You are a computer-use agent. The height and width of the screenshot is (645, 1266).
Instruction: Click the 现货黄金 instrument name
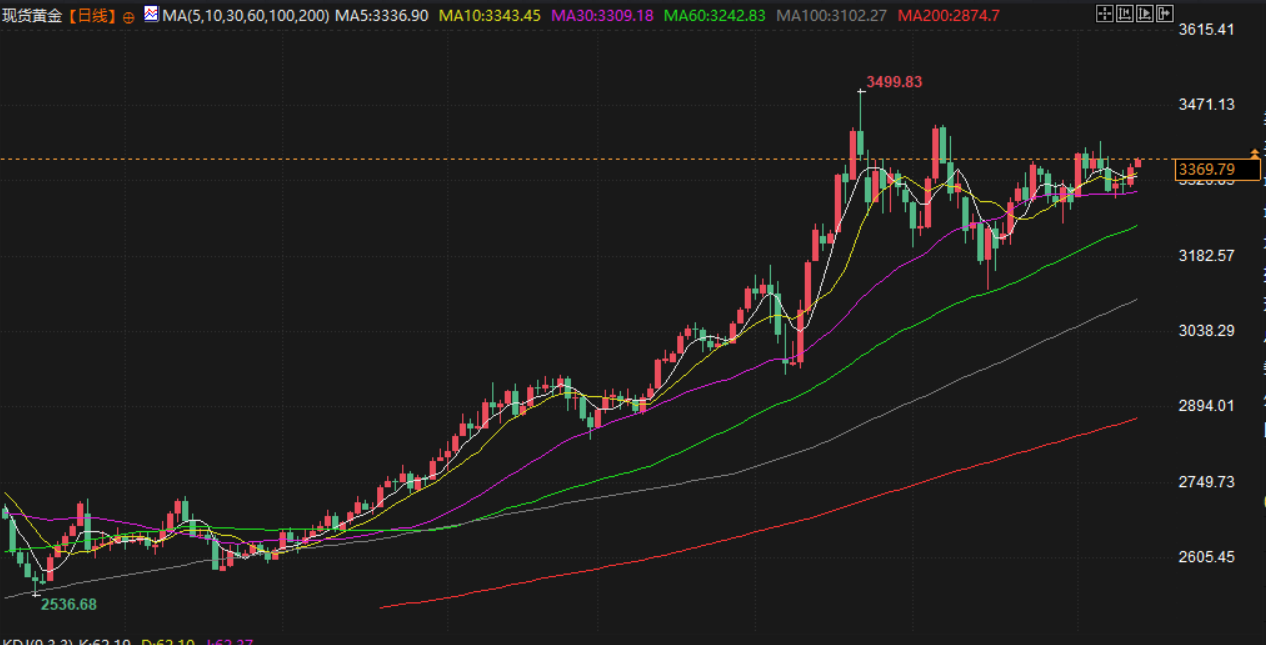(x=34, y=16)
